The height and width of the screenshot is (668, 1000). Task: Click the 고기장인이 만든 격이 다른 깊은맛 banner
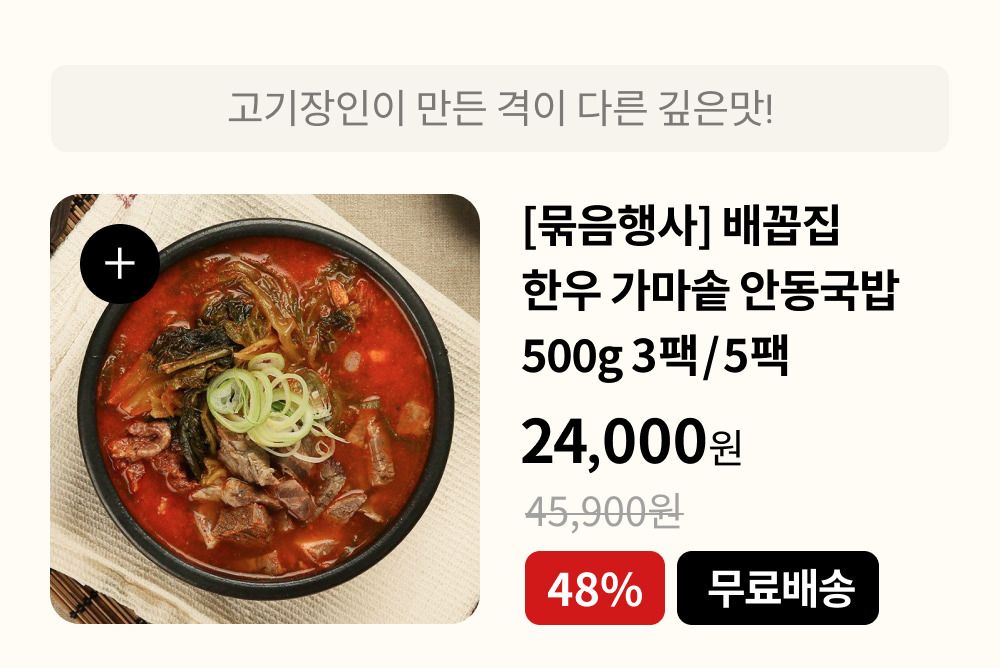[499, 108]
